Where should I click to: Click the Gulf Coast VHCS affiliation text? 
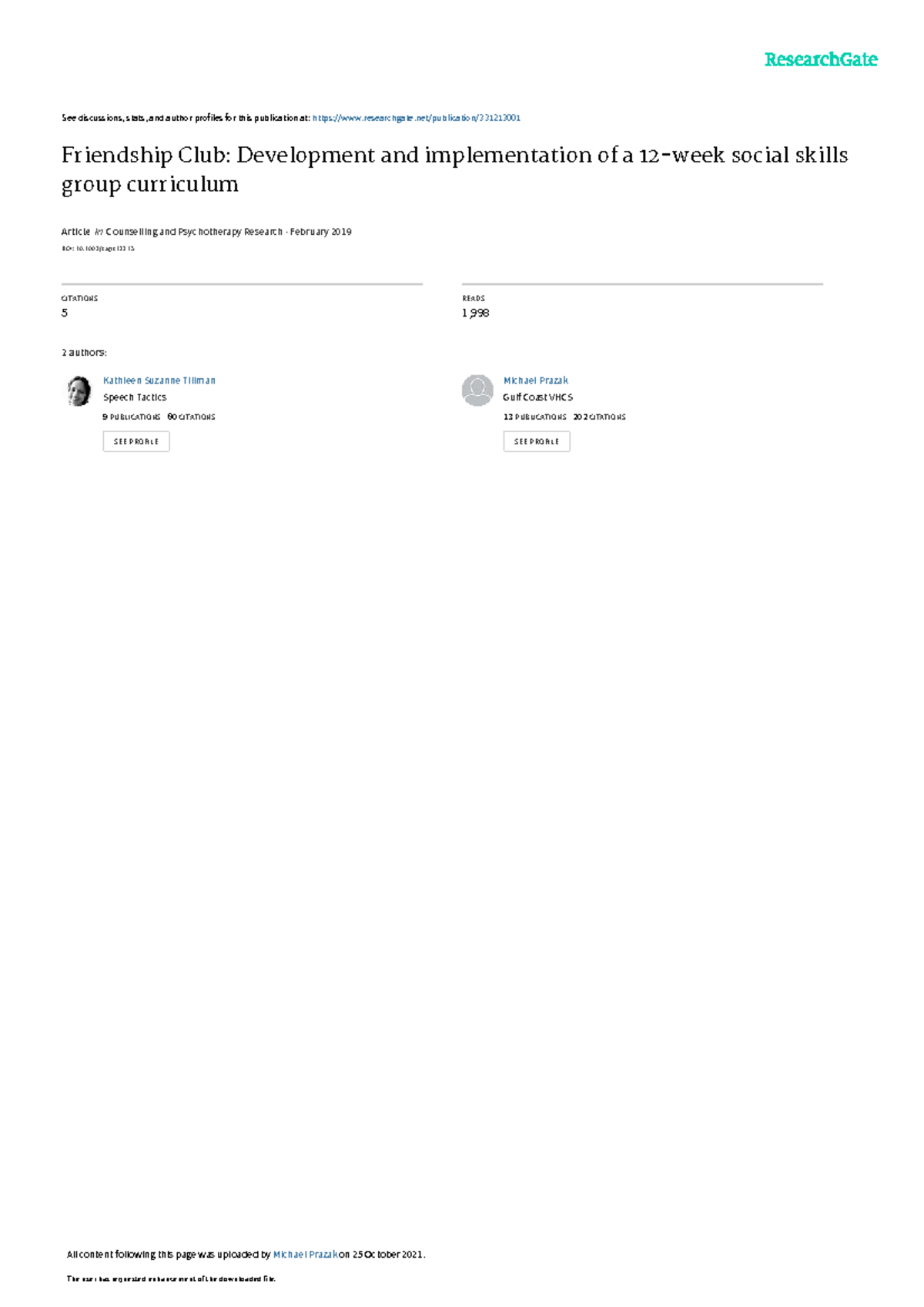coord(537,397)
